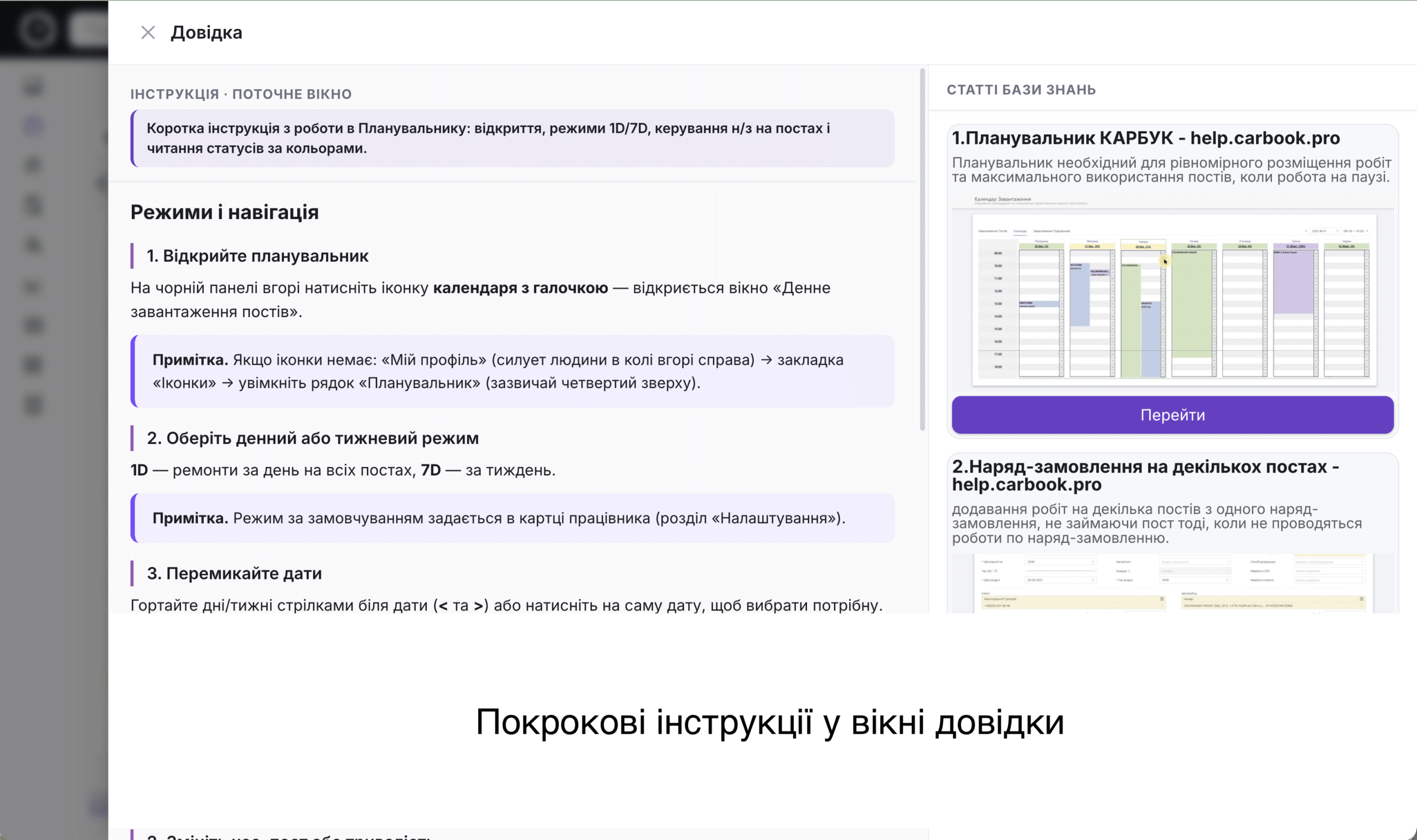Click the order form thumbnail in article 2
Image resolution: width=1417 pixels, height=840 pixels.
1172,583
